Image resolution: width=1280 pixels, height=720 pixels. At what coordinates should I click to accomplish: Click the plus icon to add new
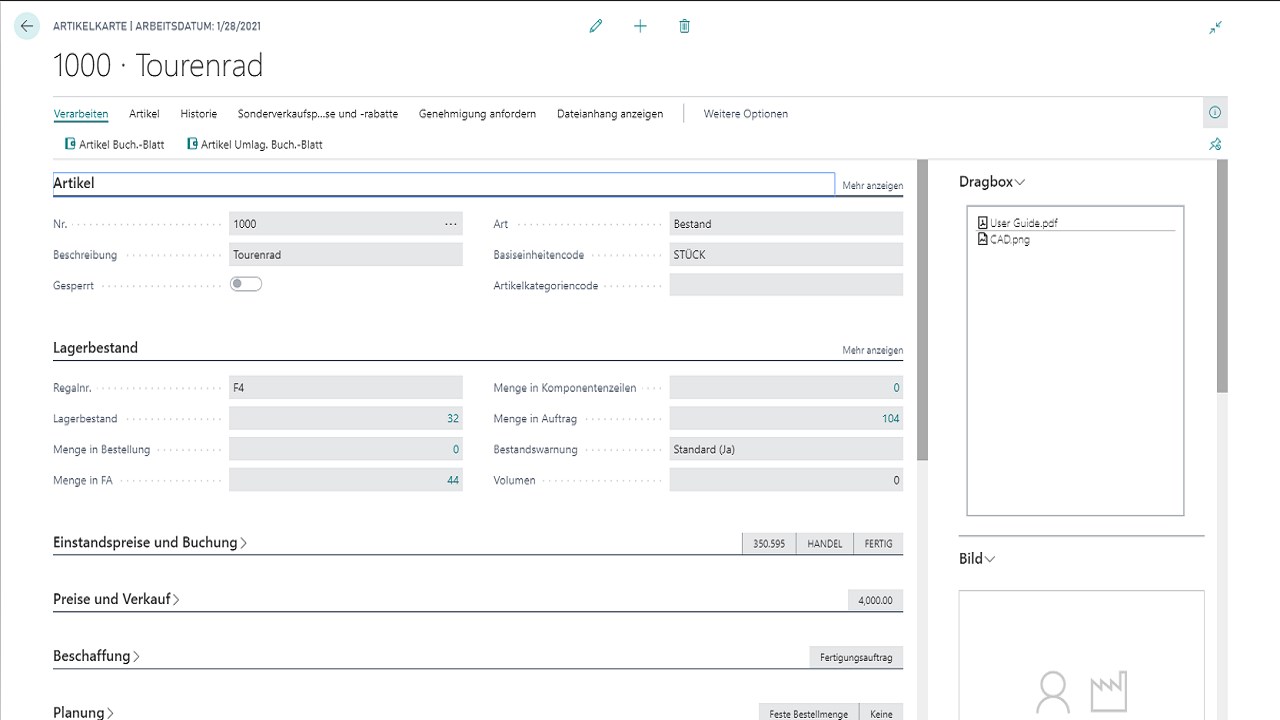pyautogui.click(x=640, y=27)
